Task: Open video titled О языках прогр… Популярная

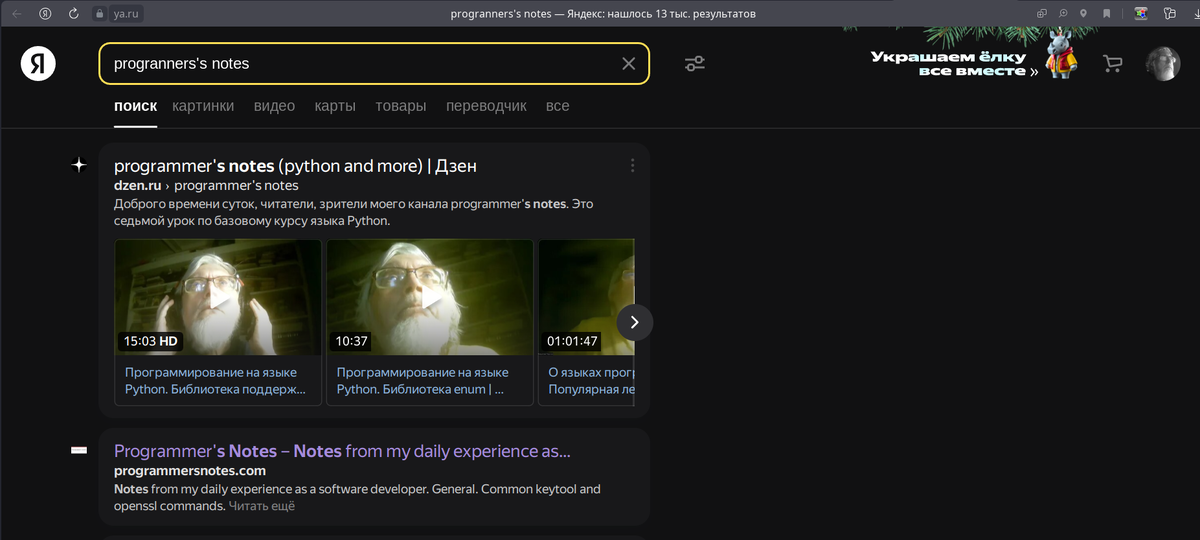Action: [x=590, y=380]
